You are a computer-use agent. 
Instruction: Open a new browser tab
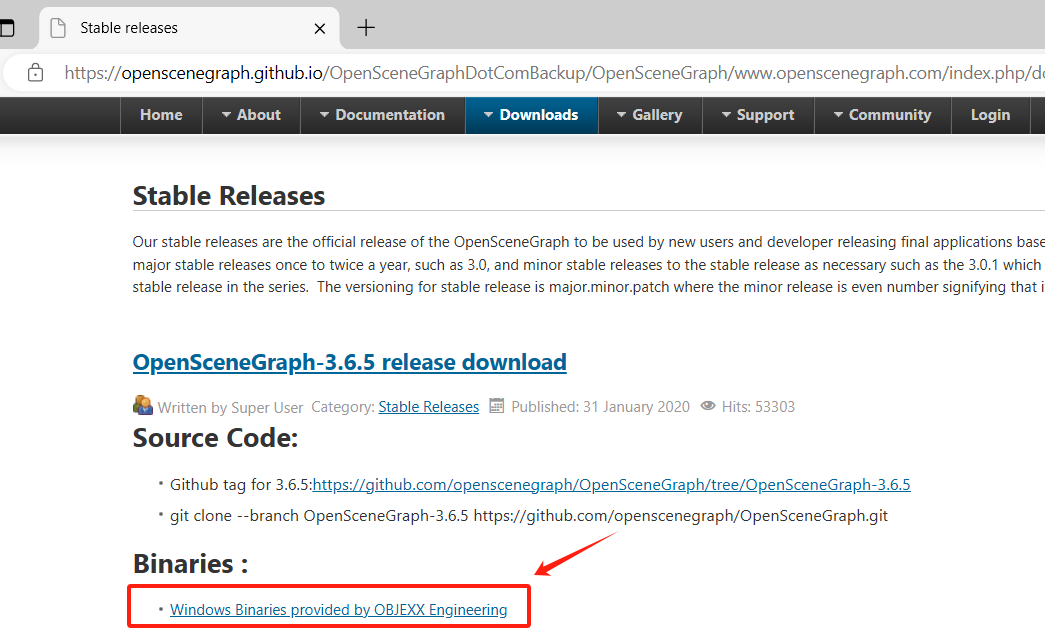[x=366, y=28]
